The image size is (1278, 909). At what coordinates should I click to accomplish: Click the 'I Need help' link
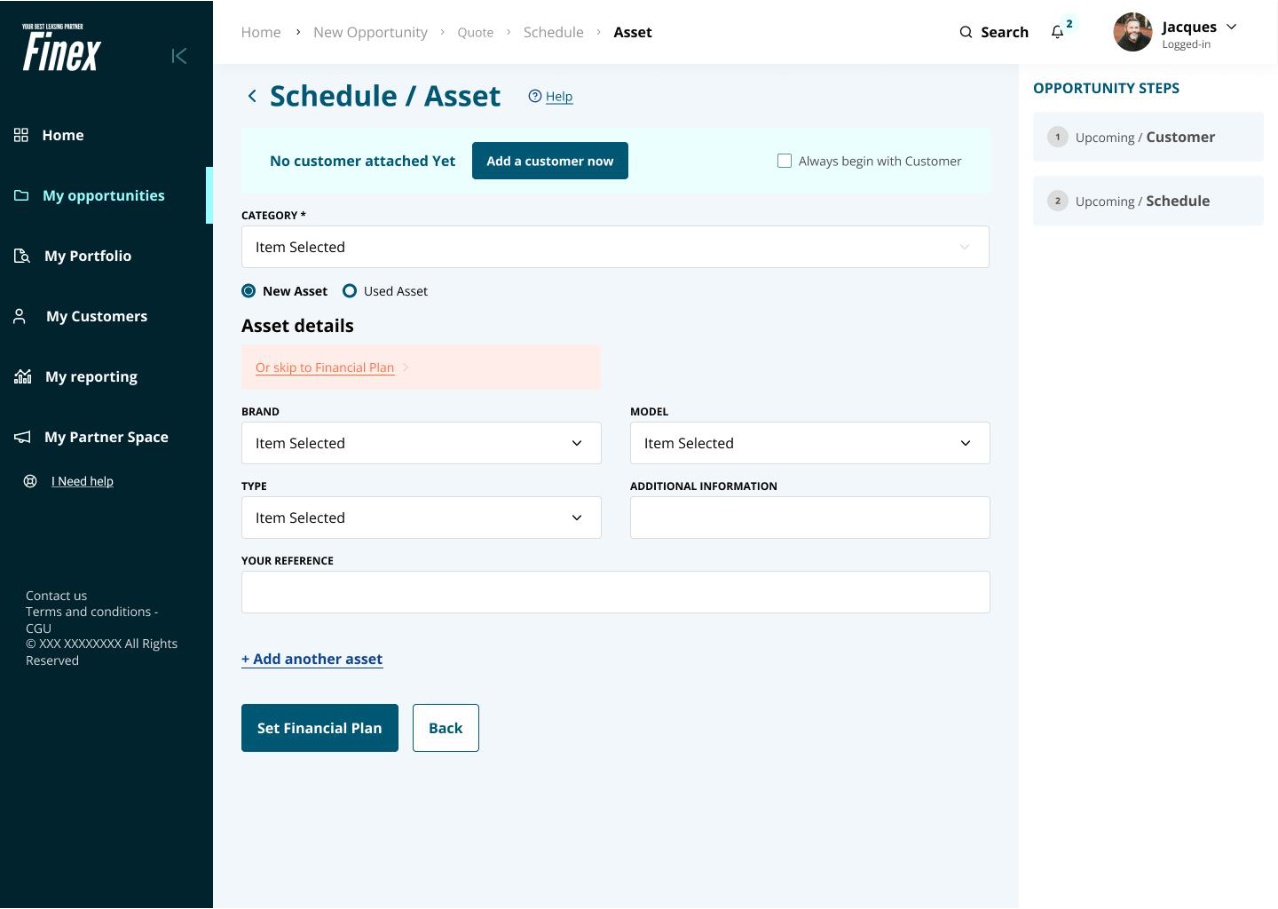click(82, 481)
